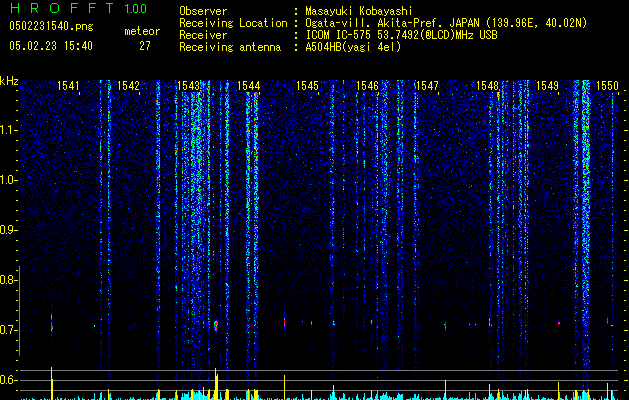Click the 1541 time axis label
629x400 pixels.
point(68,85)
